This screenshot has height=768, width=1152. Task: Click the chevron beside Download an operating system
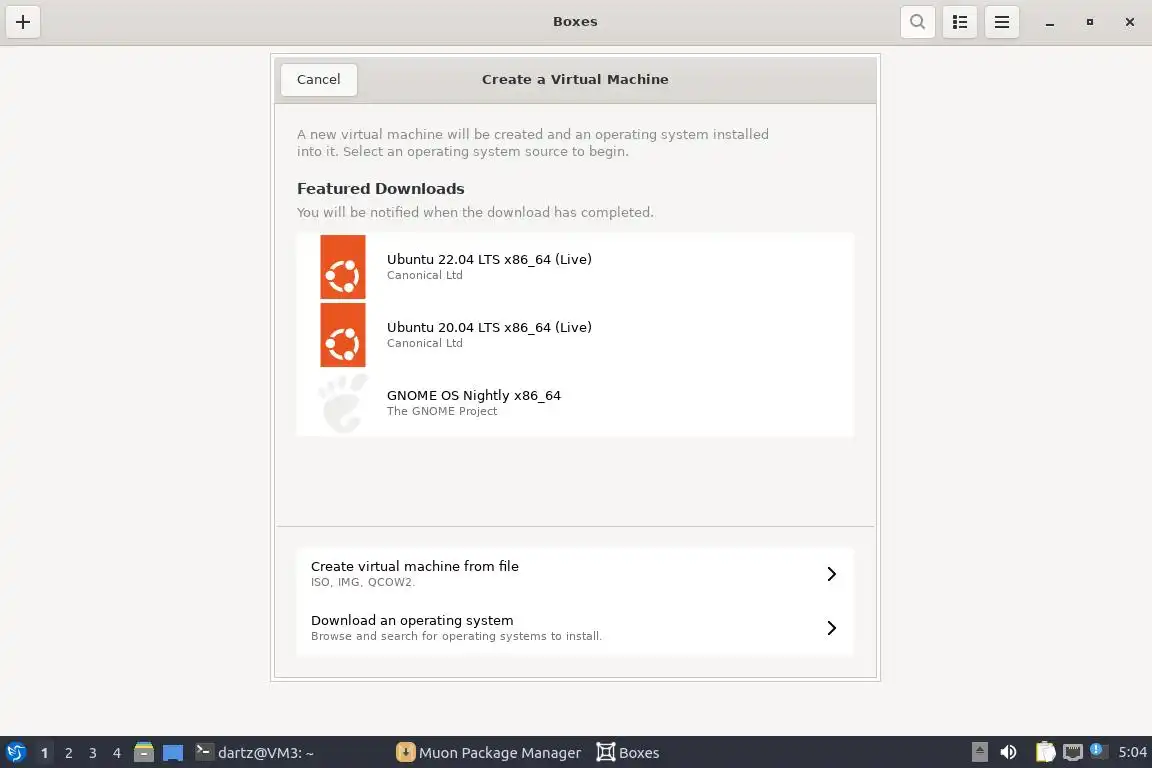coord(831,628)
